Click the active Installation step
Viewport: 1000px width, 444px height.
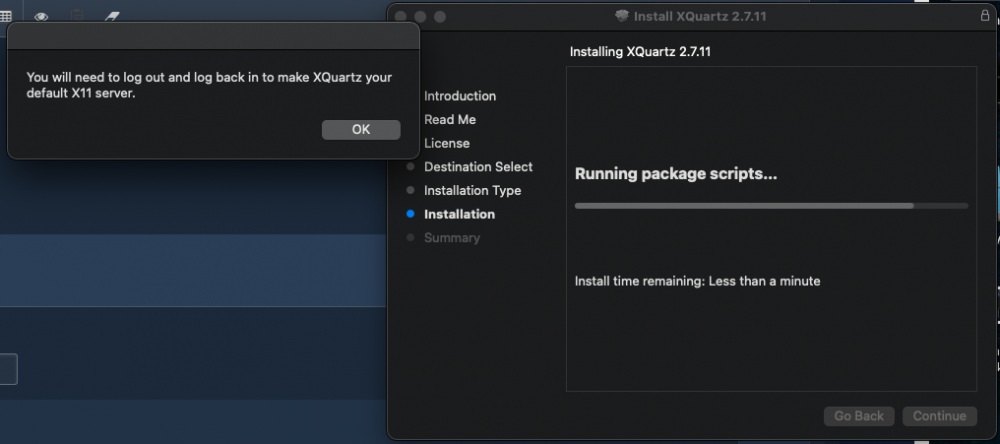(x=459, y=214)
